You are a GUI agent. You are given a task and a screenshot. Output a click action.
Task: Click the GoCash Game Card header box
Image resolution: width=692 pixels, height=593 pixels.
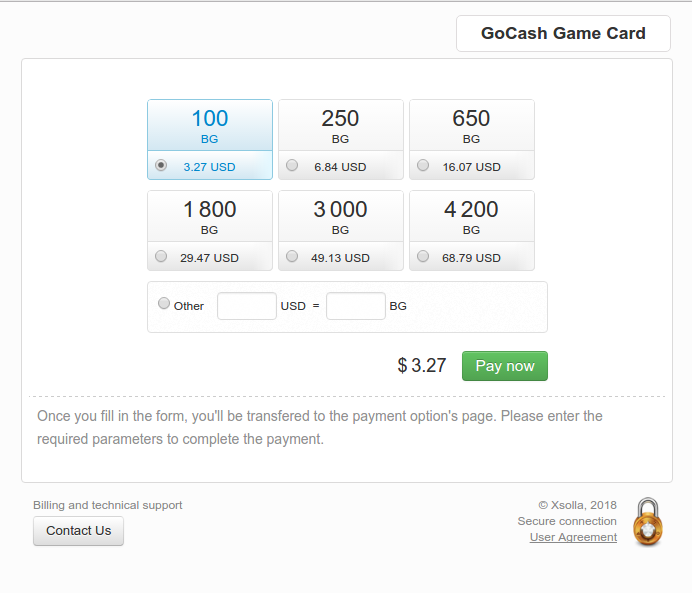point(563,34)
